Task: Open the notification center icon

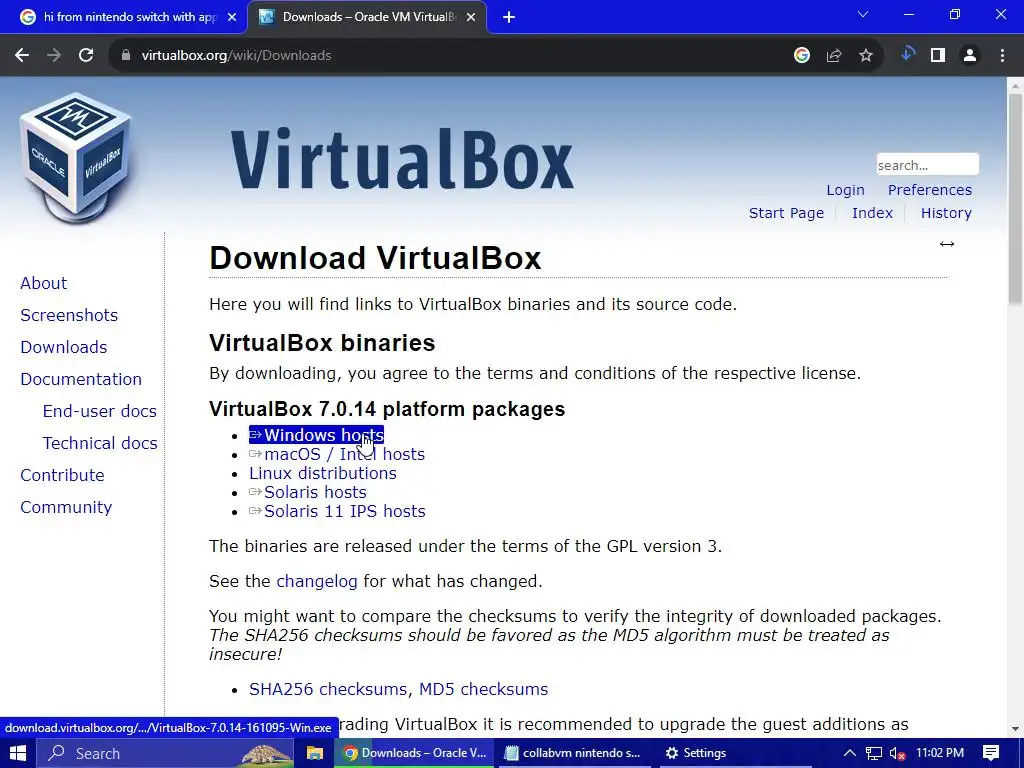Action: point(991,753)
